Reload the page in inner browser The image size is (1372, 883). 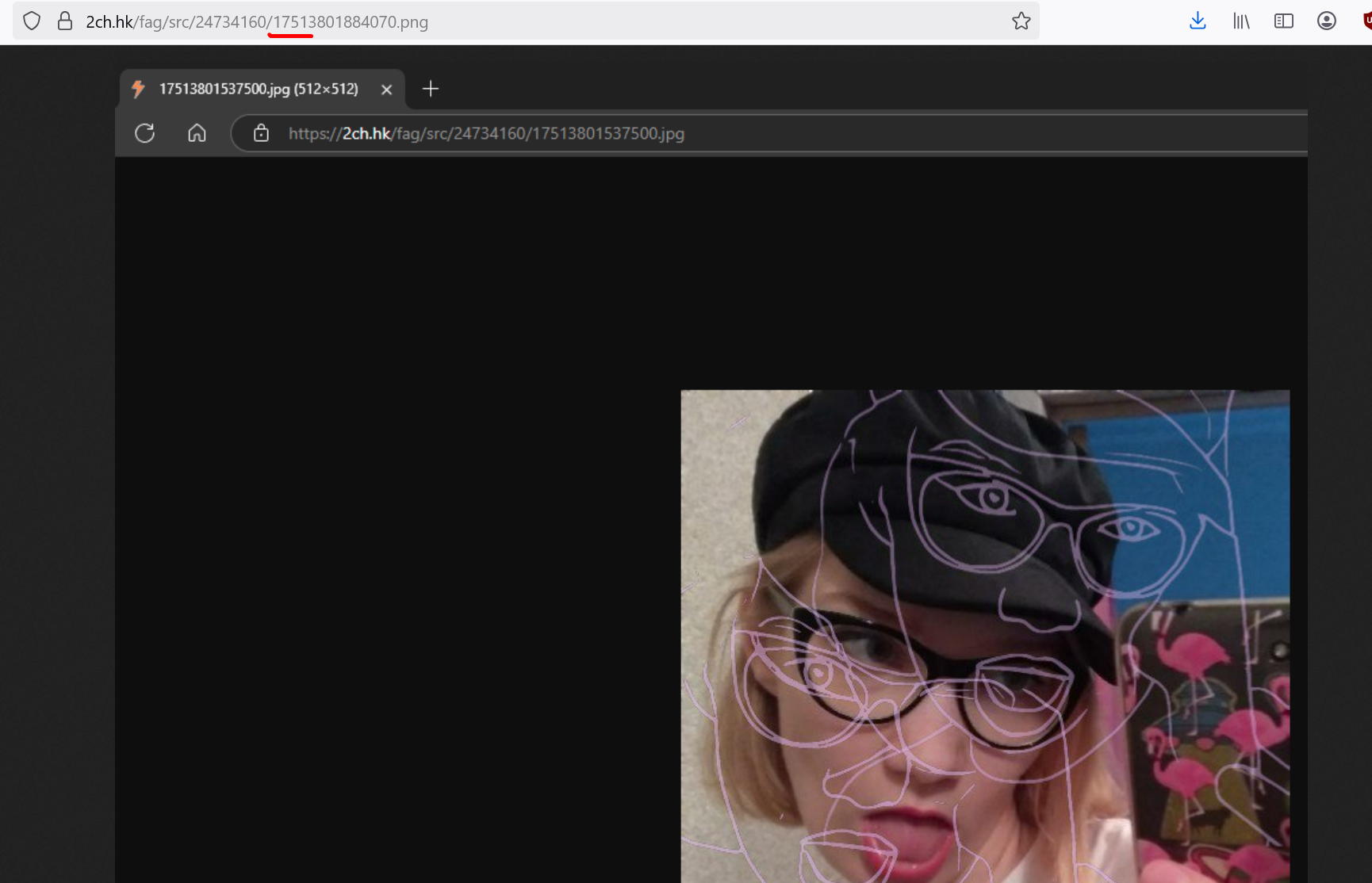pos(144,133)
